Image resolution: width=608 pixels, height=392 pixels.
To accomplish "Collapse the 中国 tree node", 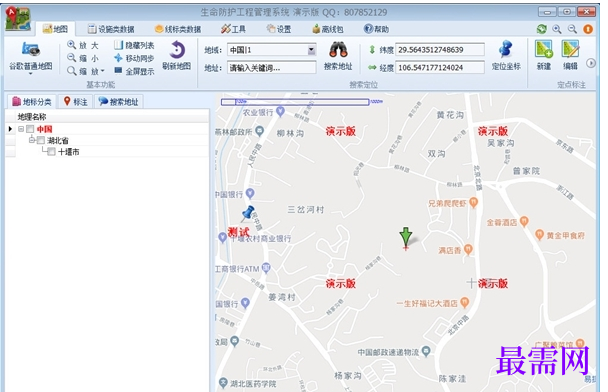I will pos(21,129).
